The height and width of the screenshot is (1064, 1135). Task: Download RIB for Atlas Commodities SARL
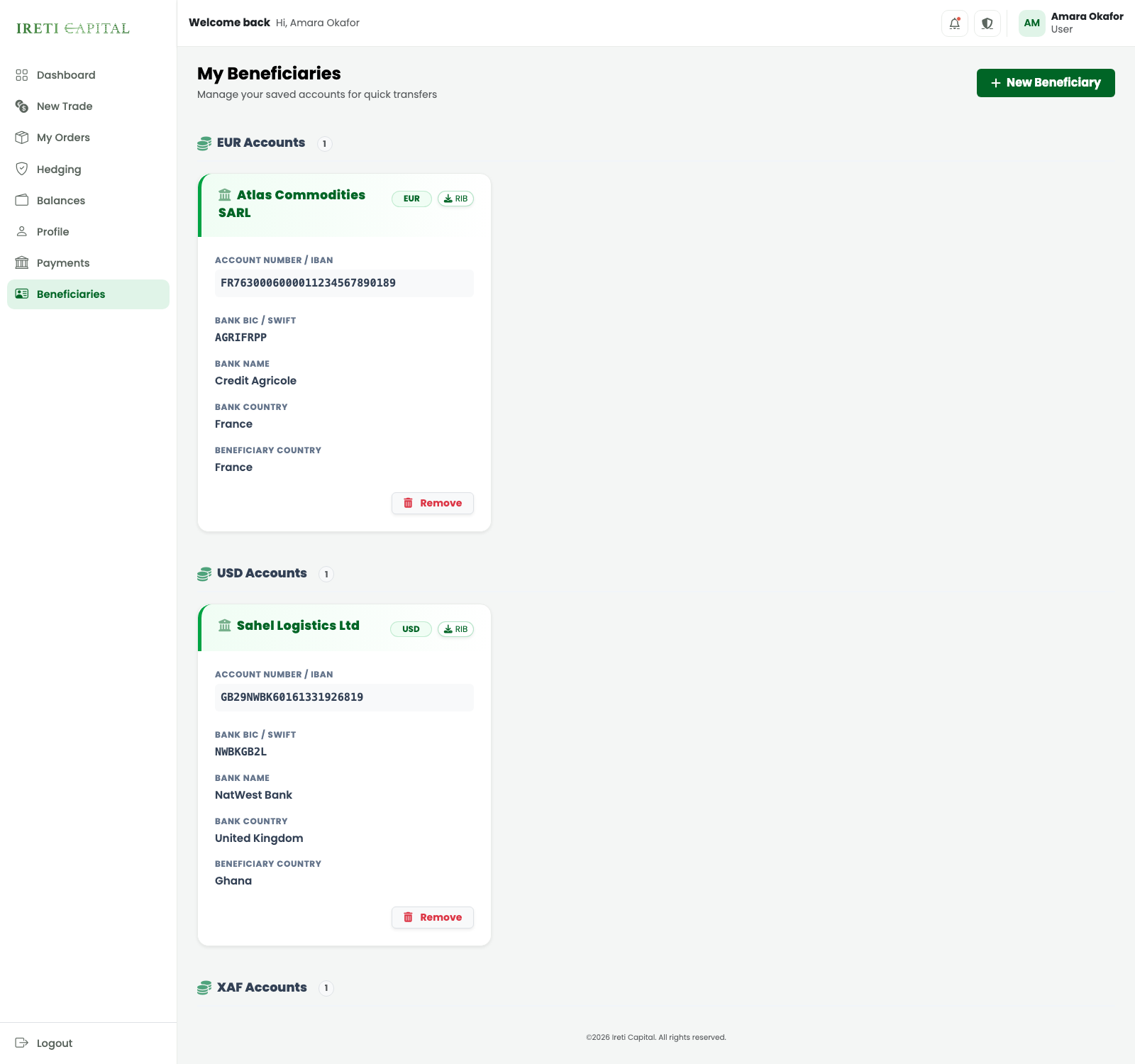click(x=455, y=199)
